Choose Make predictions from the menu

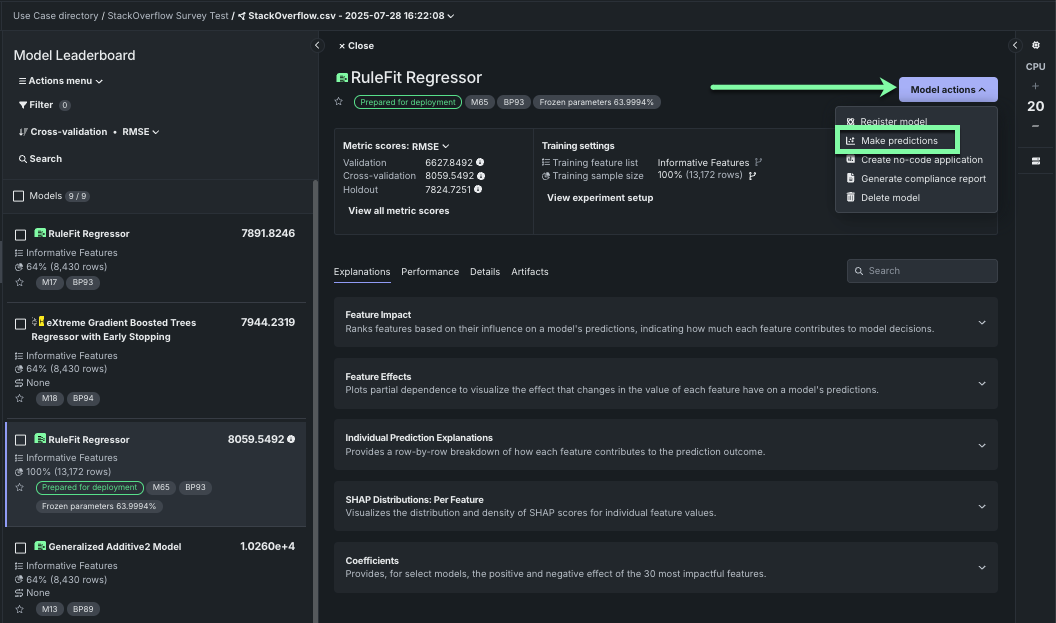coord(898,140)
